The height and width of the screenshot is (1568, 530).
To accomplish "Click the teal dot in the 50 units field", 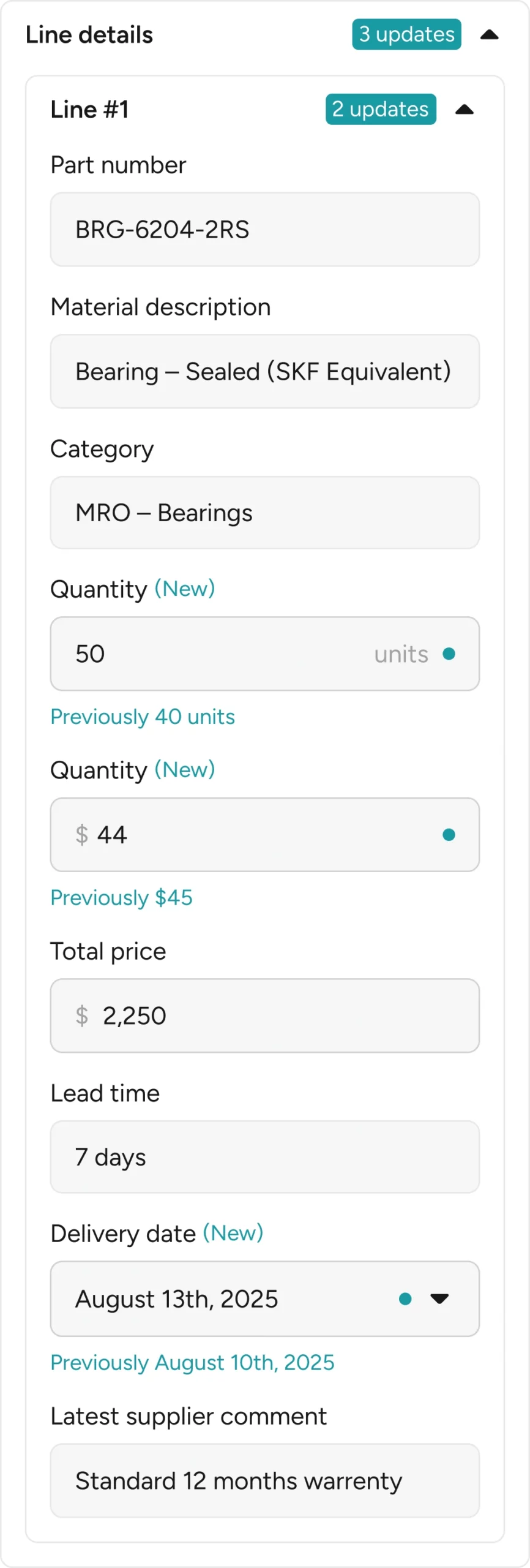I will coord(449,654).
